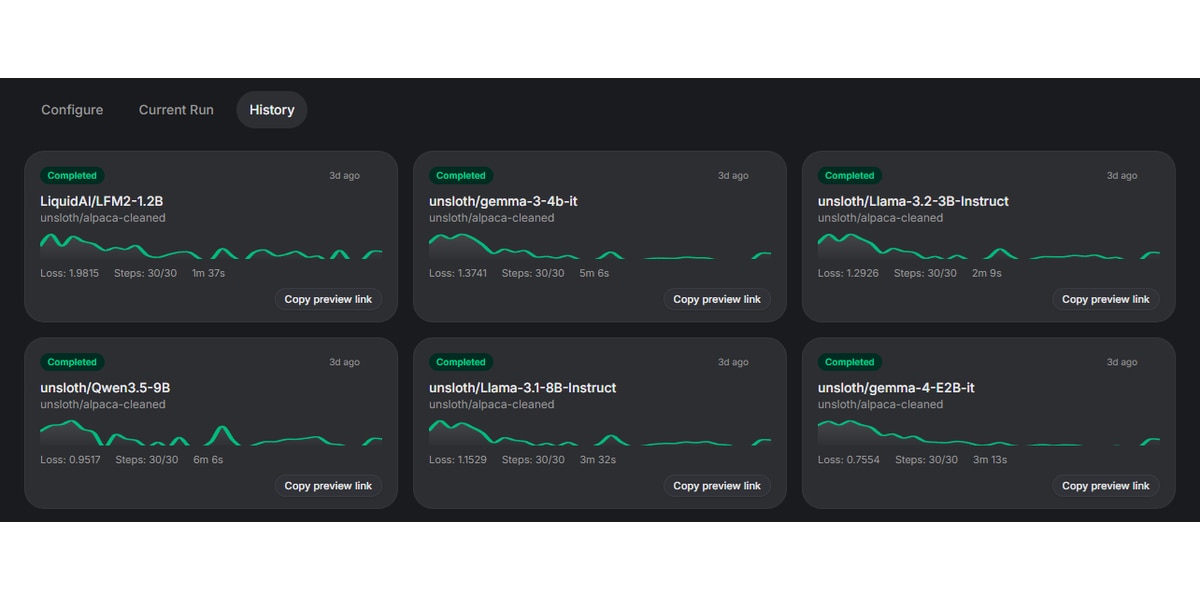
Task: Copy preview link for gemma-4-E2B-it run
Action: pos(1106,486)
